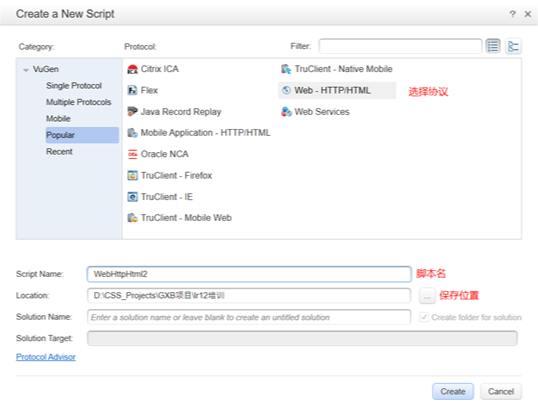Viewport: 538px width, 406px height.
Task: Focus the Solution Name field
Action: pos(249,317)
